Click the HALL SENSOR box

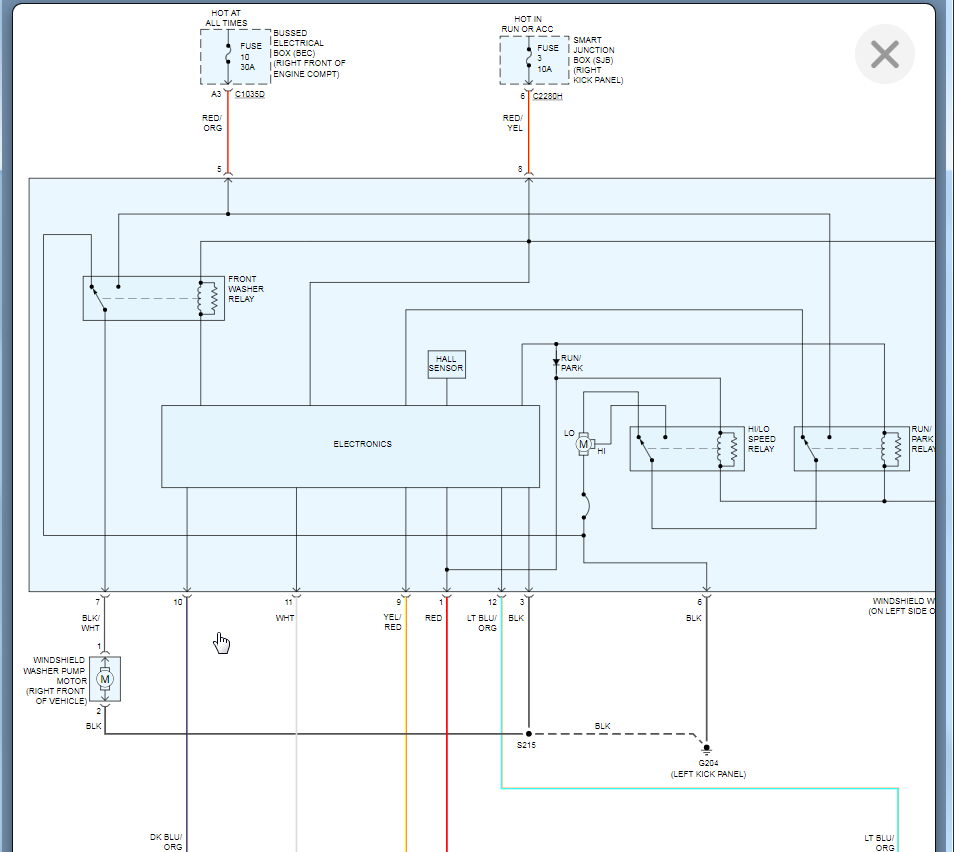[x=447, y=364]
